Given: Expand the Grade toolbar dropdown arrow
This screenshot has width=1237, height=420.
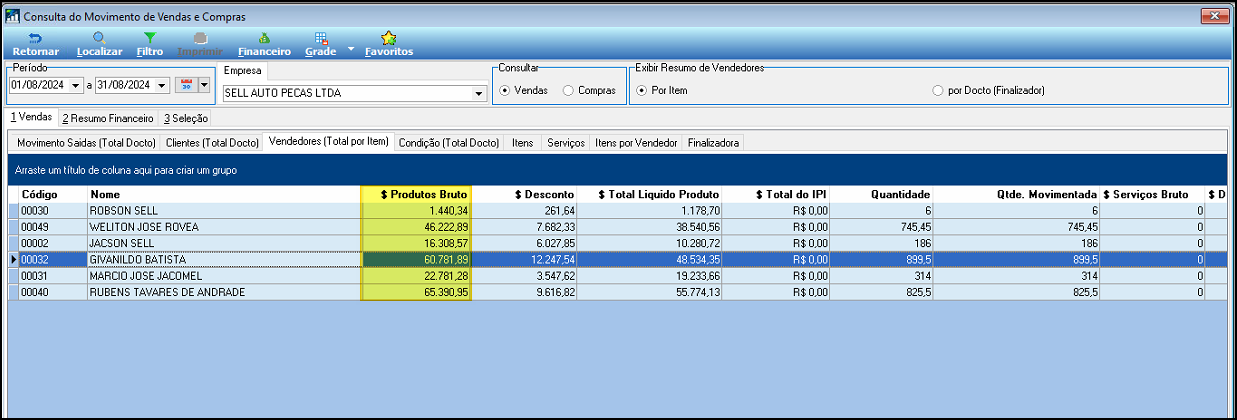Looking at the screenshot, I should click(x=351, y=47).
